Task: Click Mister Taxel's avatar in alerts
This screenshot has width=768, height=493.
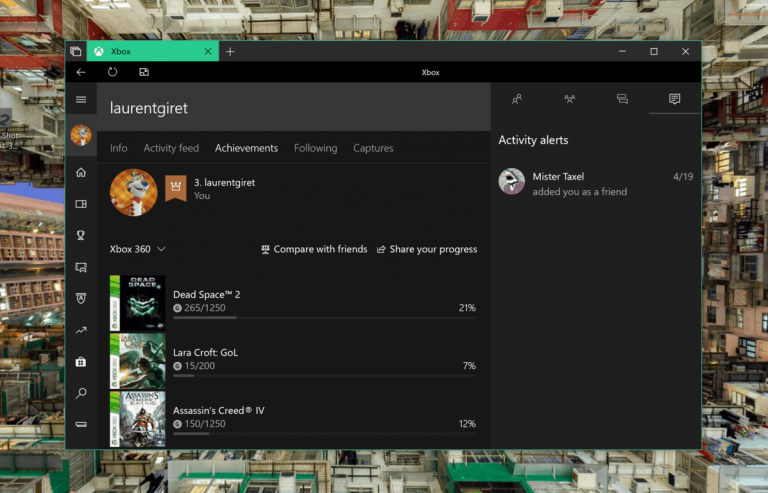Action: (x=511, y=181)
